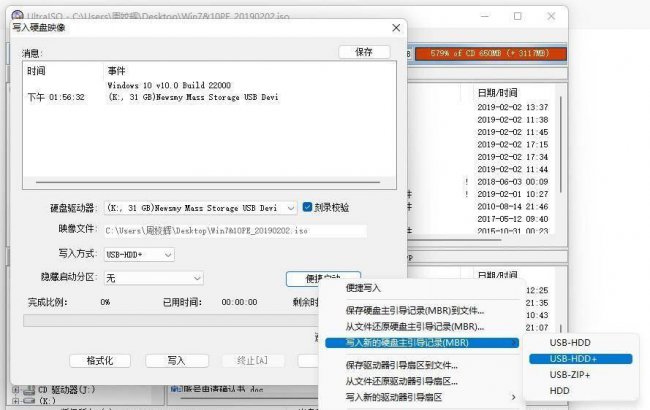Click the 时间 column header
Screen dimensions: 650x410
click(36, 71)
